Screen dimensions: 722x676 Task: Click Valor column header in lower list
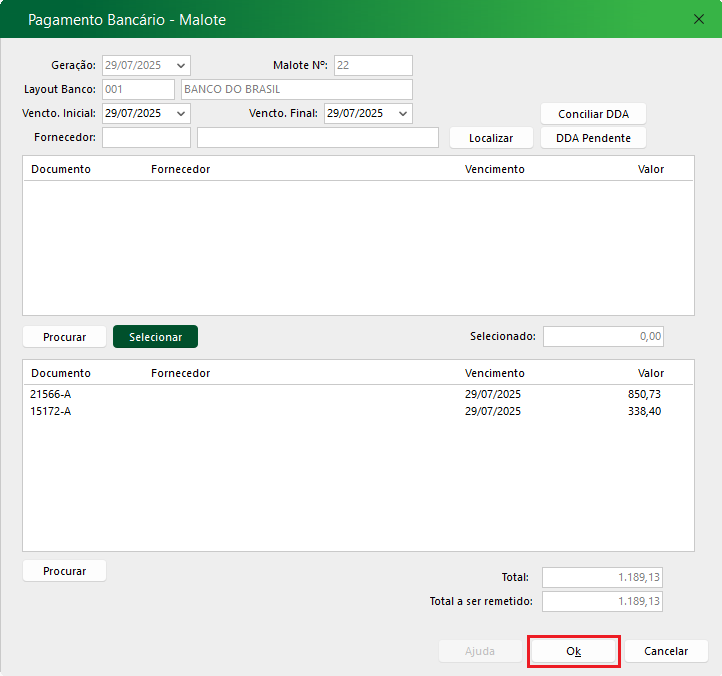click(x=650, y=373)
